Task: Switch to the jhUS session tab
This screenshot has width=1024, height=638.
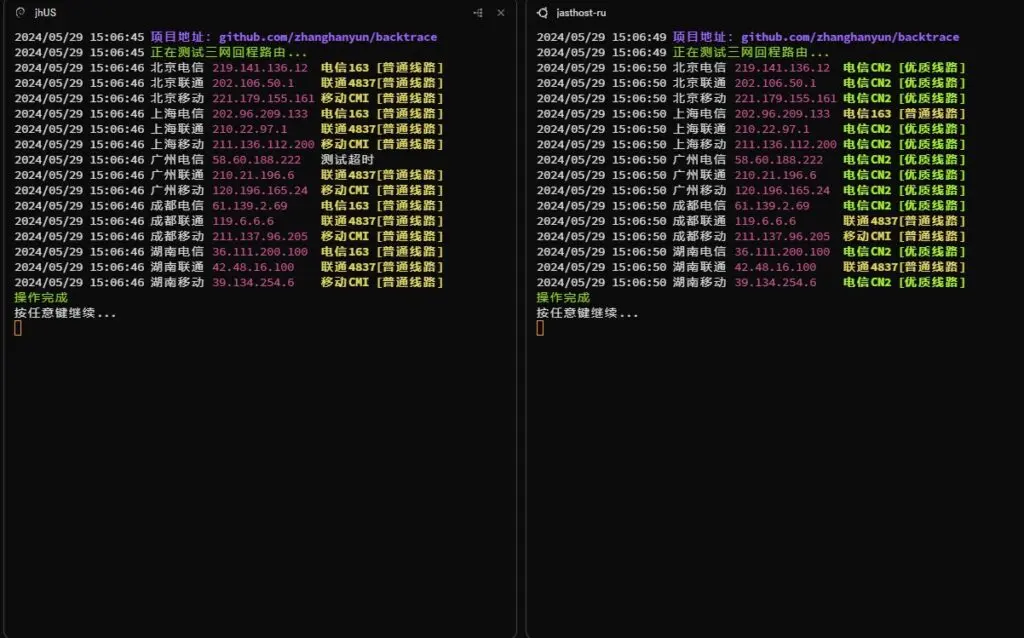Action: click(45, 13)
